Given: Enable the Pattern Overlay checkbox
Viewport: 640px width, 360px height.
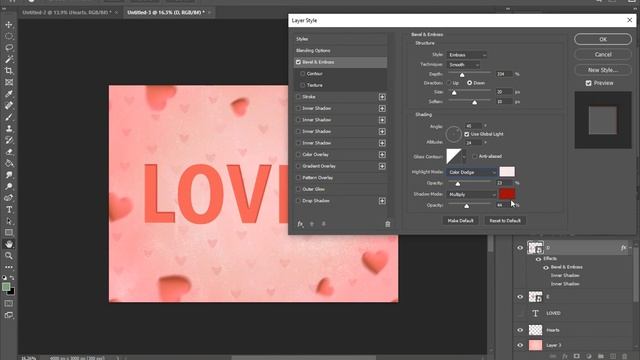Looking at the screenshot, I should coord(298,178).
